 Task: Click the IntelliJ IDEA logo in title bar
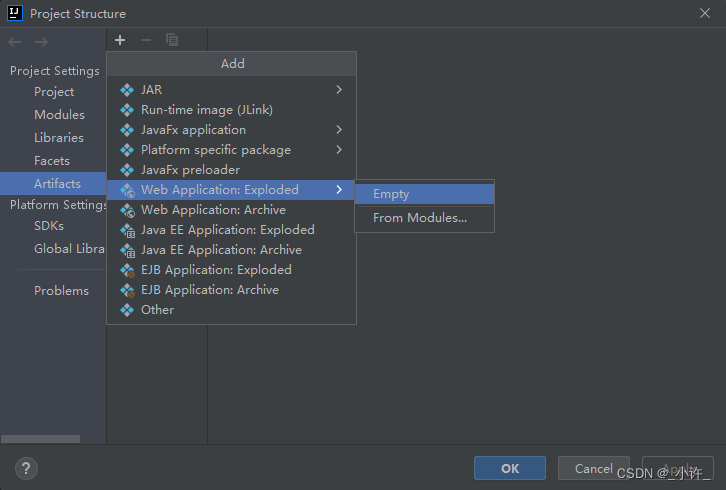pos(15,13)
